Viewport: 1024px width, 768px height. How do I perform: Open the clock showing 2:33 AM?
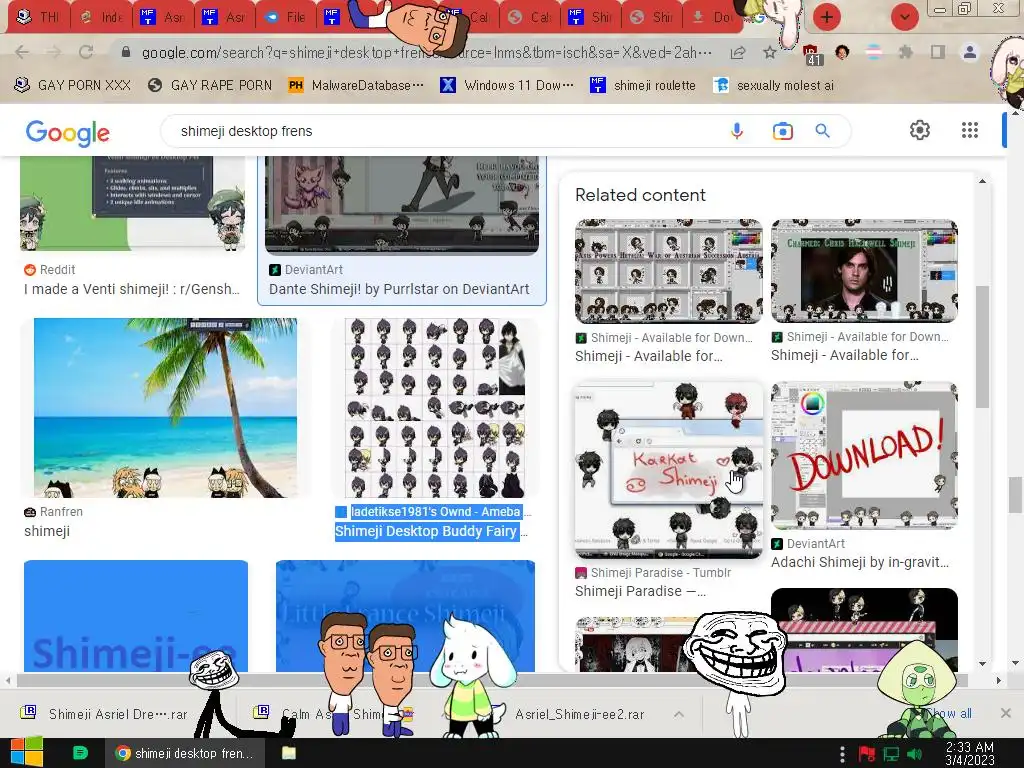(x=970, y=754)
